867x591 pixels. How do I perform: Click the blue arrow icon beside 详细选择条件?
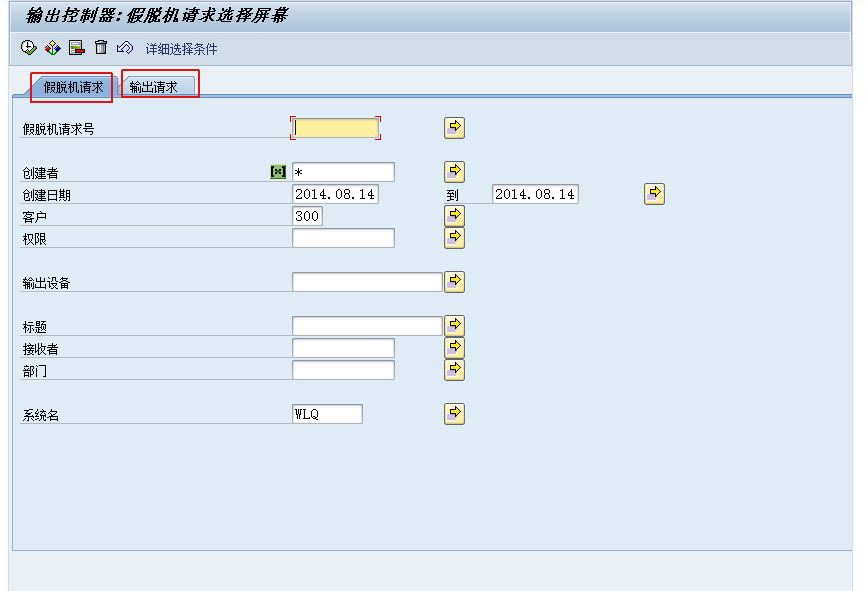pos(125,48)
